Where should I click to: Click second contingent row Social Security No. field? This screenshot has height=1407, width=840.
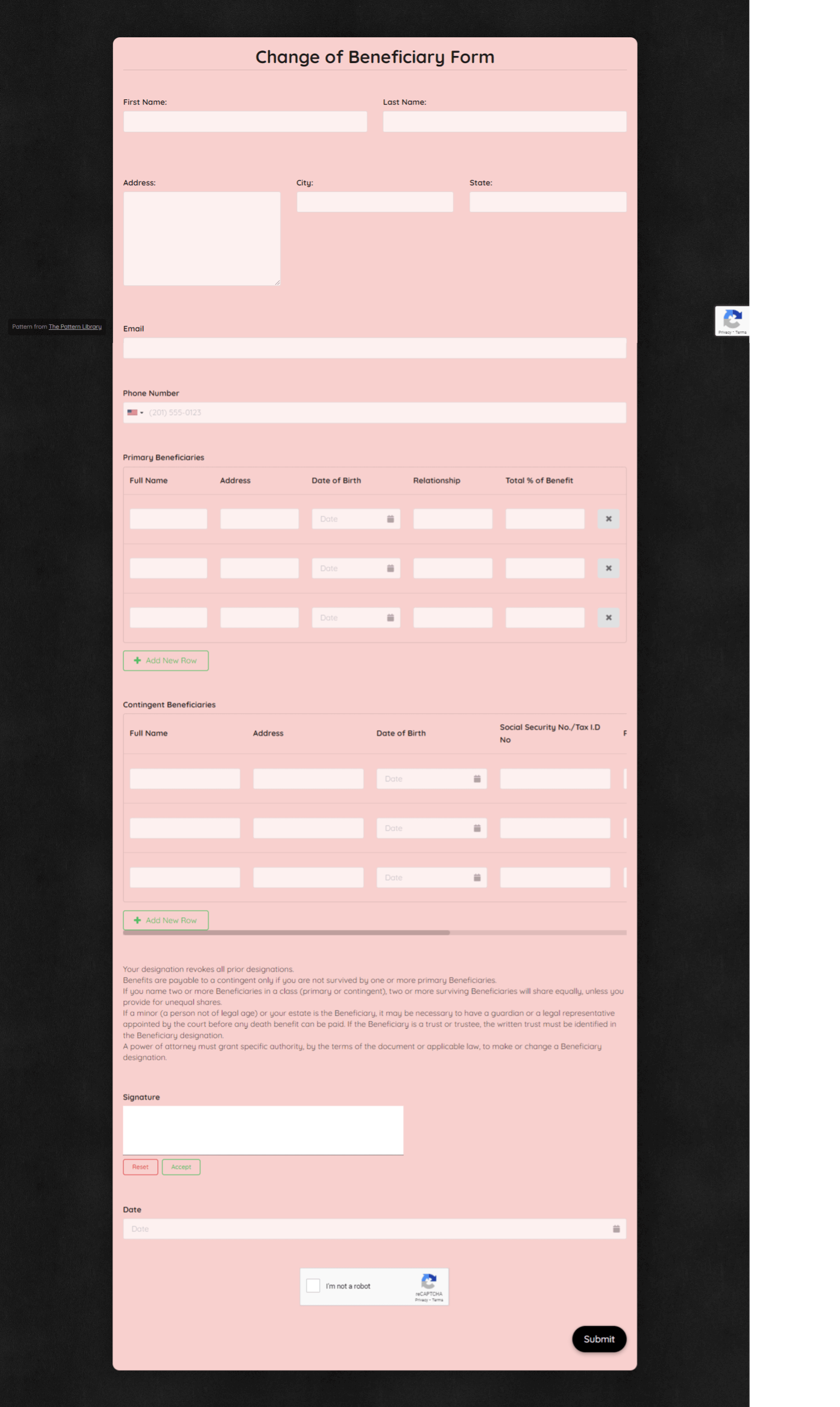click(555, 828)
